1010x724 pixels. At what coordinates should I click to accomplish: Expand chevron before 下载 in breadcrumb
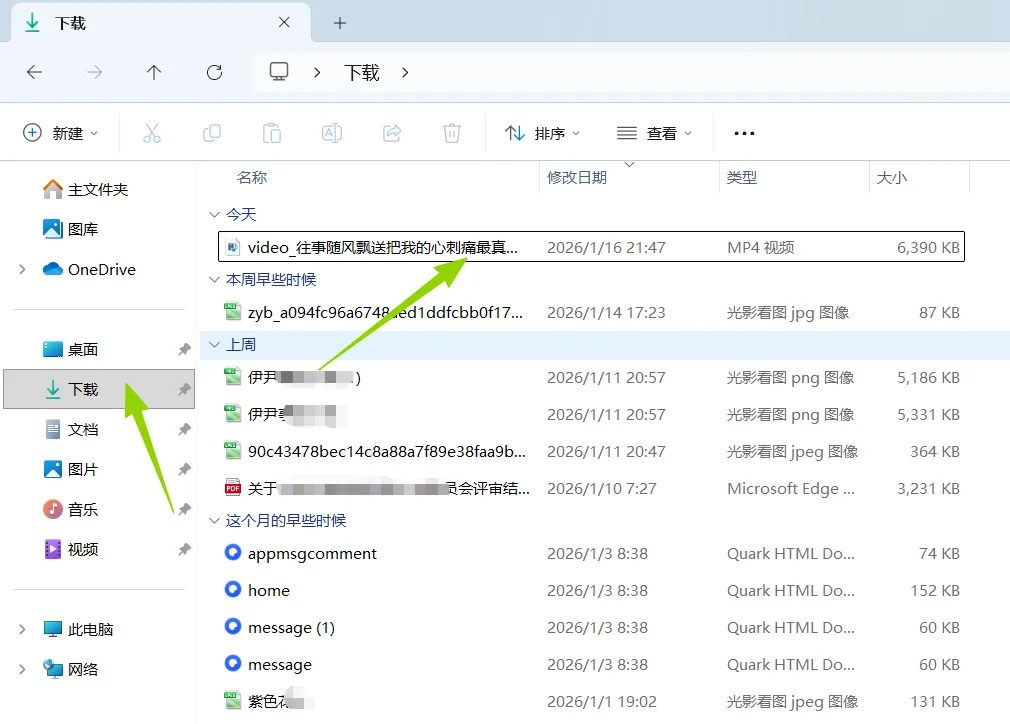click(317, 72)
